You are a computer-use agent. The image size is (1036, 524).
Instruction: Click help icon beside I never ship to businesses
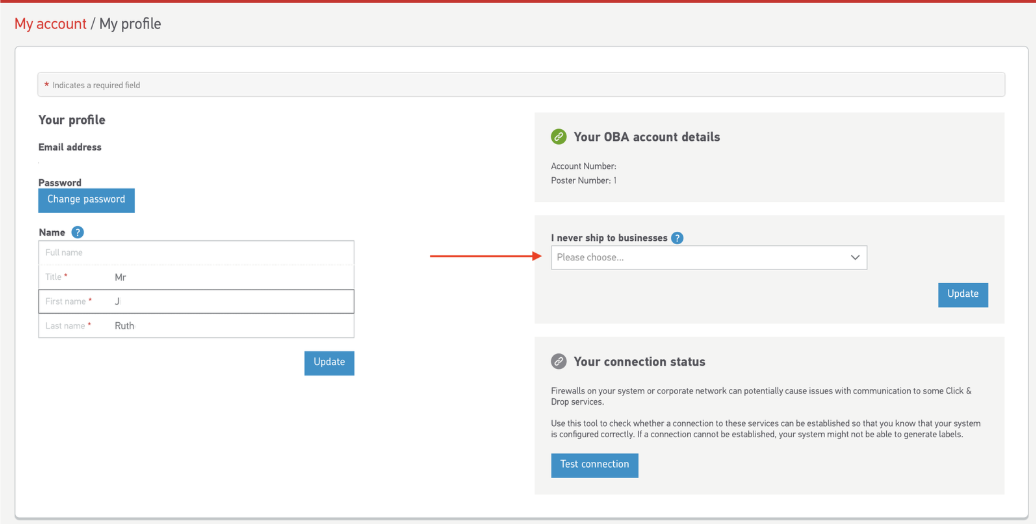[x=677, y=238]
